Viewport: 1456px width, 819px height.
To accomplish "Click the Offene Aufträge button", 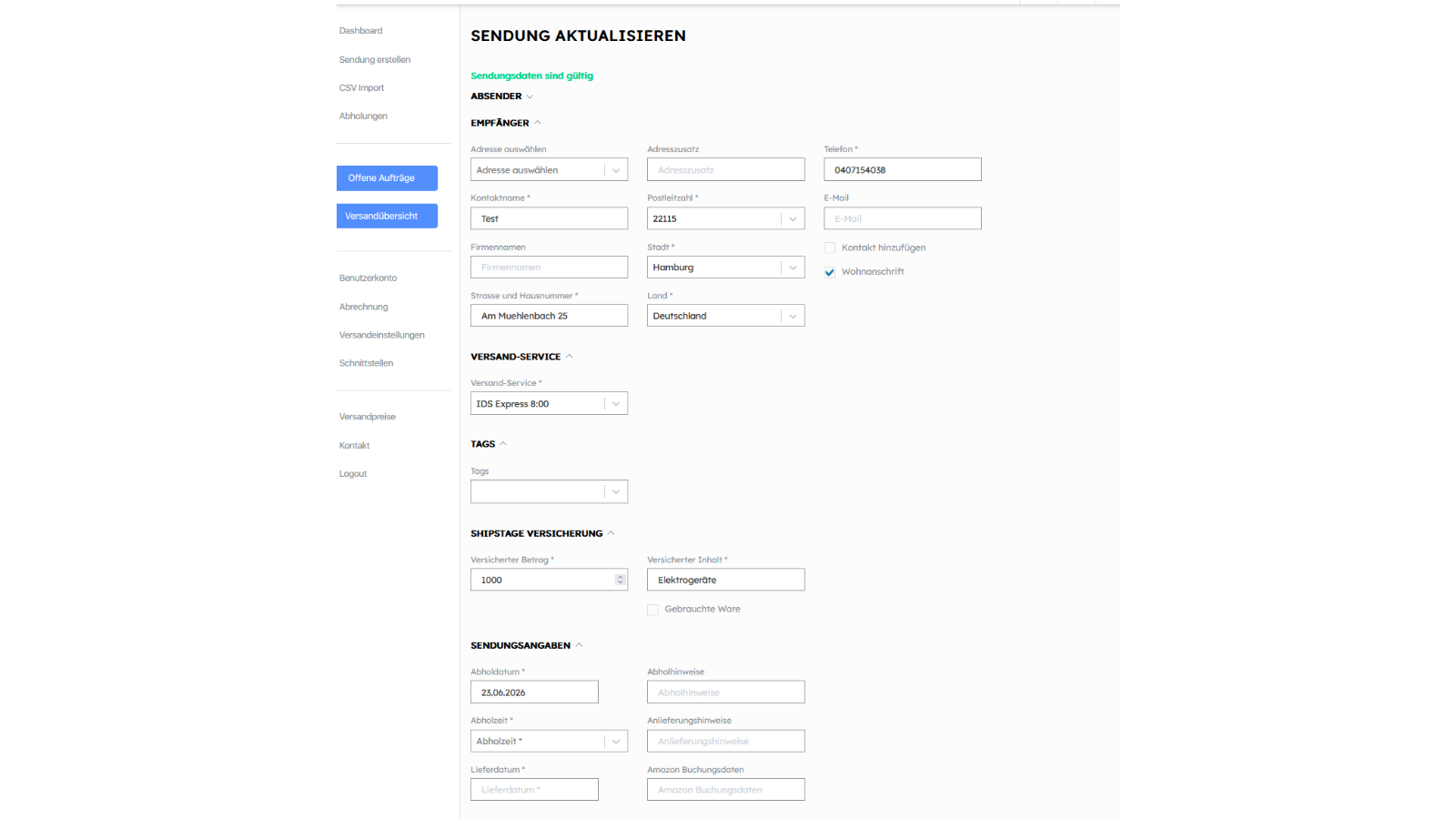I will tap(387, 178).
